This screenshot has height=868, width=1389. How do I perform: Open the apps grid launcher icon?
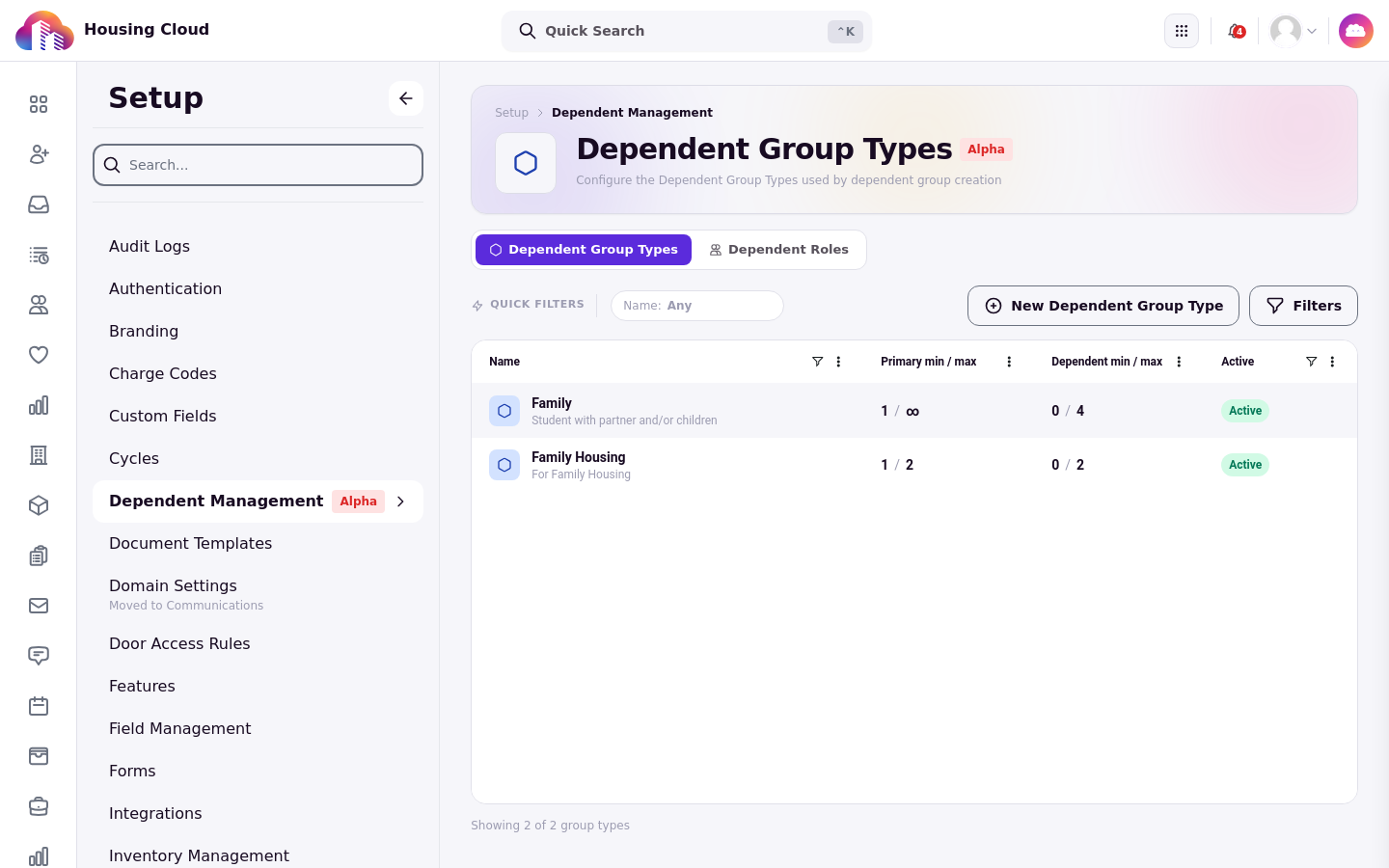1182,31
